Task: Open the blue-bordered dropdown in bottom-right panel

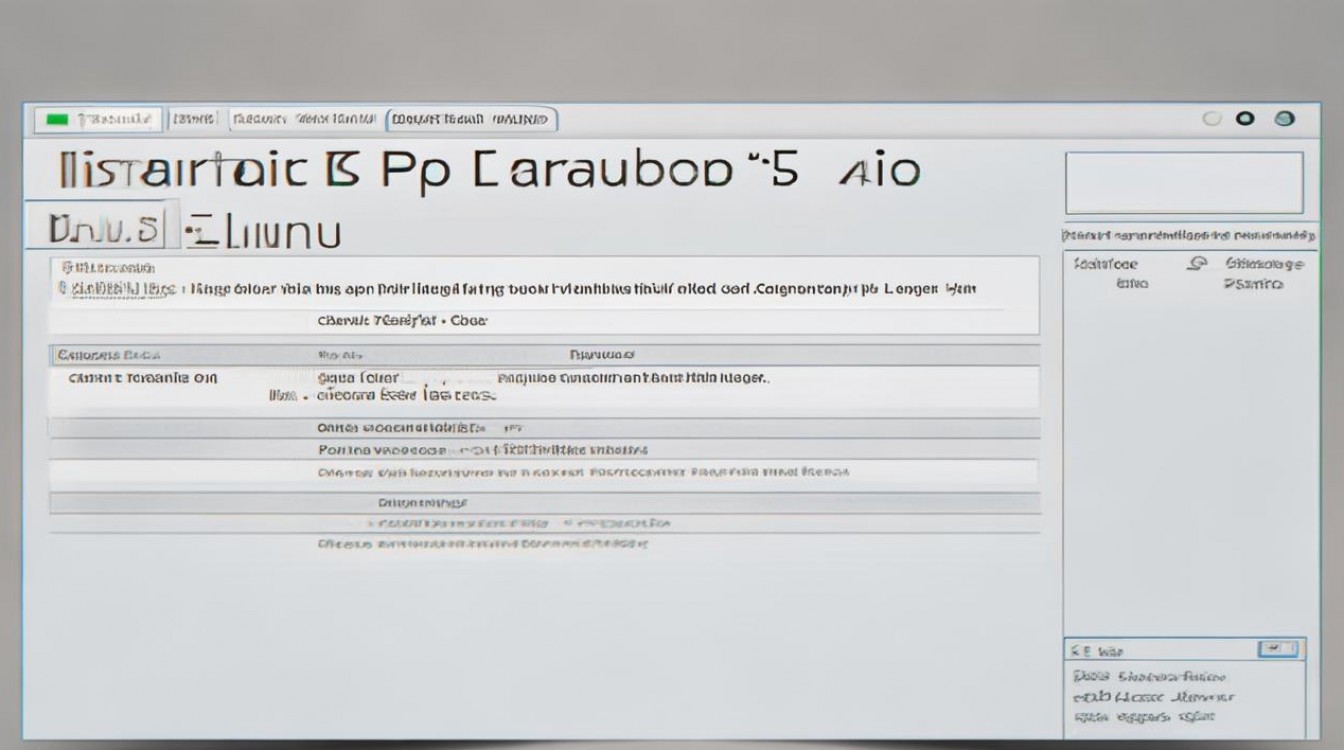Action: pos(1281,649)
